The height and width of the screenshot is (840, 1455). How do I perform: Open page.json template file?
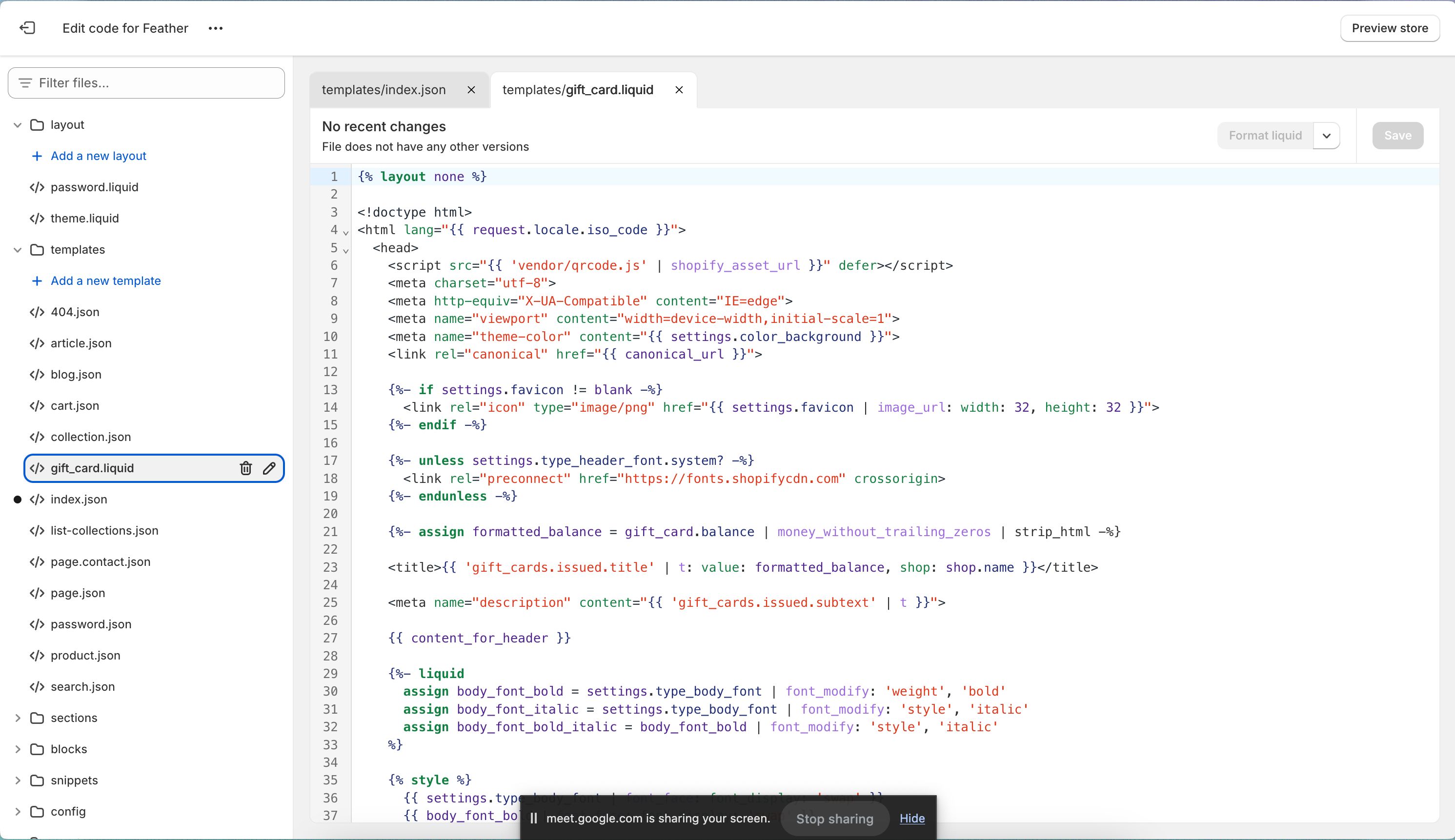point(78,593)
